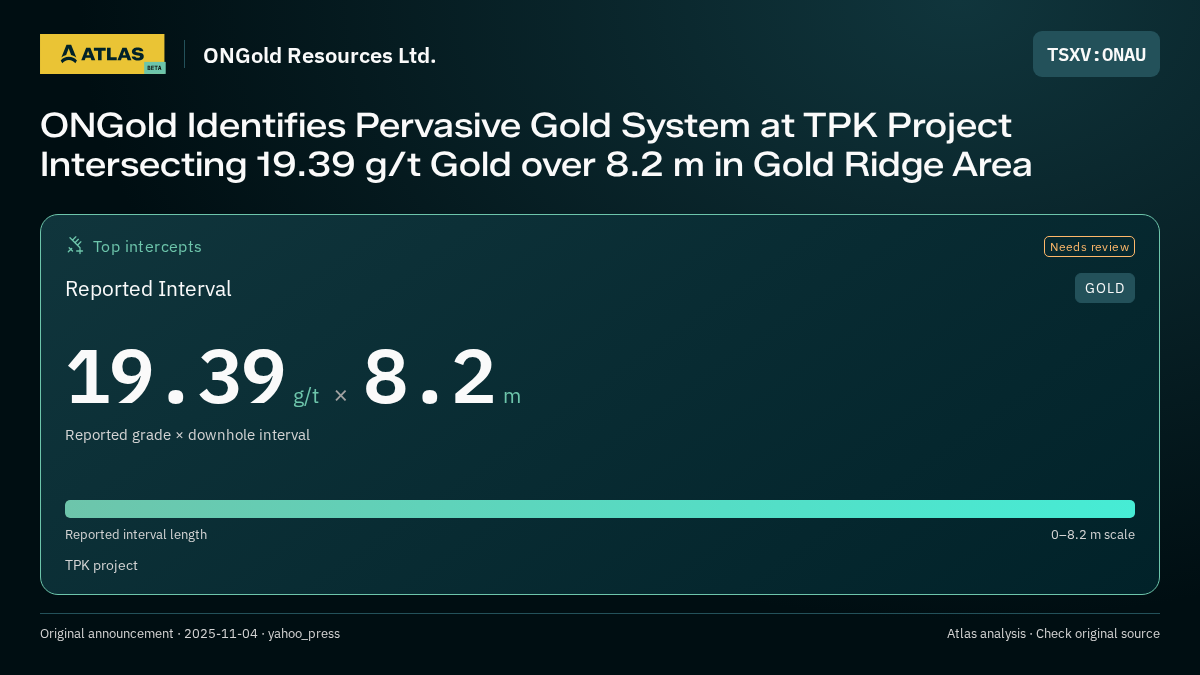This screenshot has height=675, width=1200.
Task: Click the Reported grade × downhole interval caption
Action: click(x=187, y=435)
